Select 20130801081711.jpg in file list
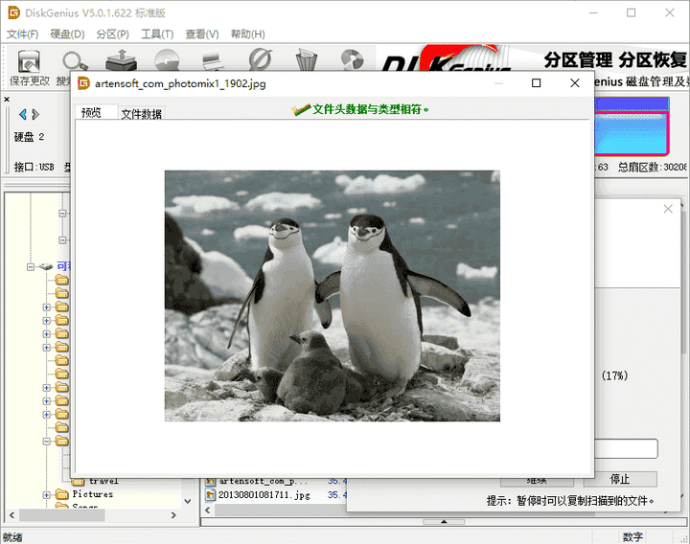This screenshot has width=690, height=544. pos(264,495)
